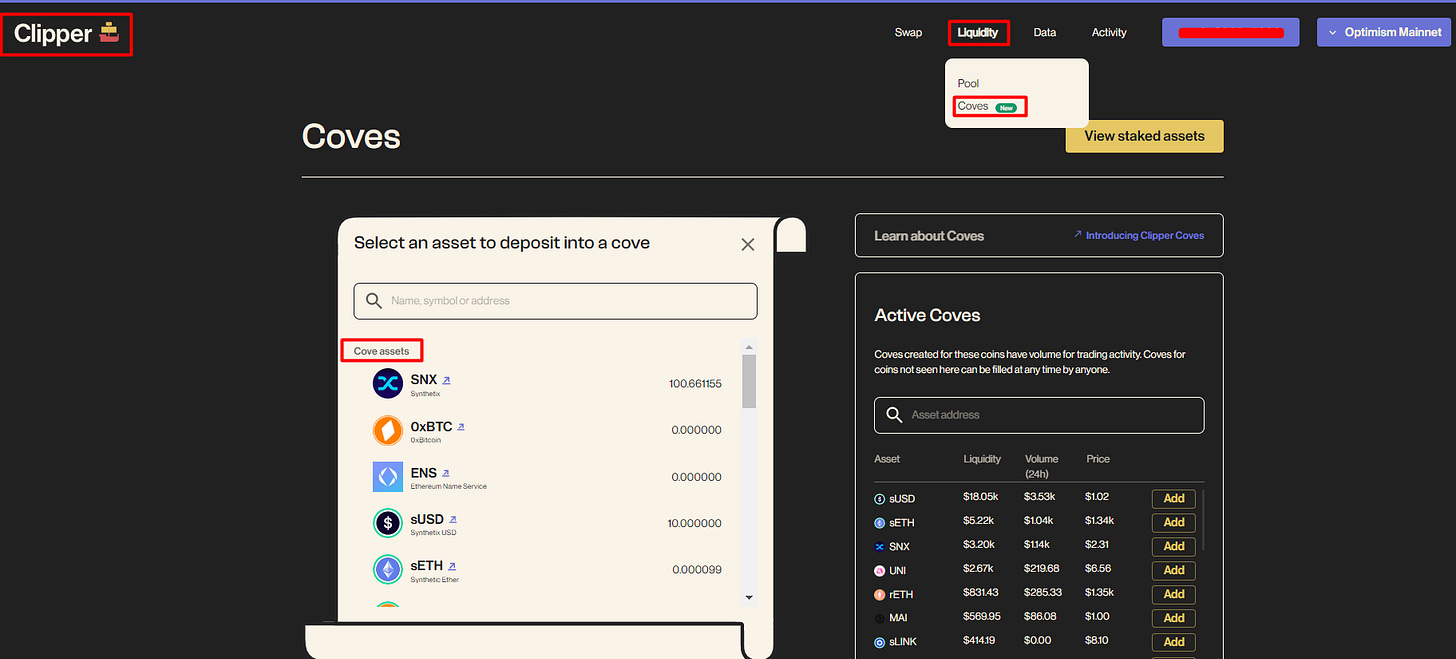Click the asset list scrollbar thumb
This screenshot has width=1456, height=659.
(x=749, y=381)
